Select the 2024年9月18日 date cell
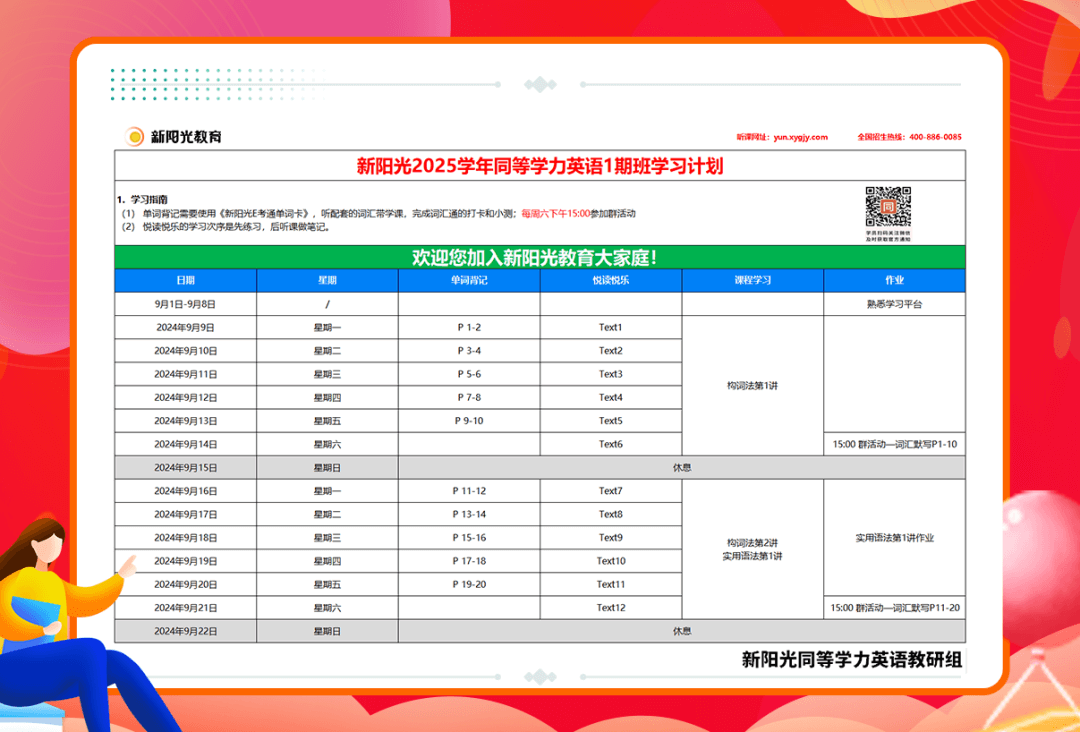1080x732 pixels. 186,538
